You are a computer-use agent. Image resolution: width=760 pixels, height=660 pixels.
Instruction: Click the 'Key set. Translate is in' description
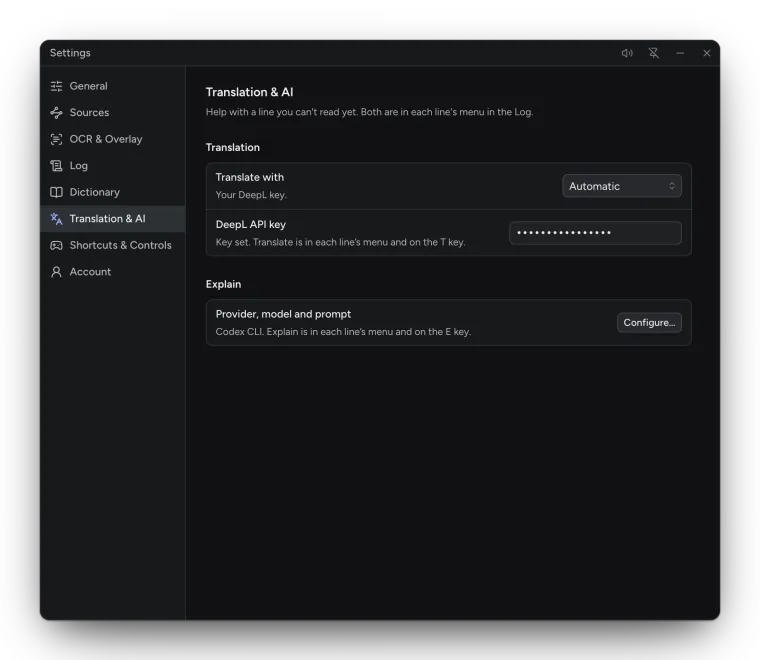click(x=340, y=242)
